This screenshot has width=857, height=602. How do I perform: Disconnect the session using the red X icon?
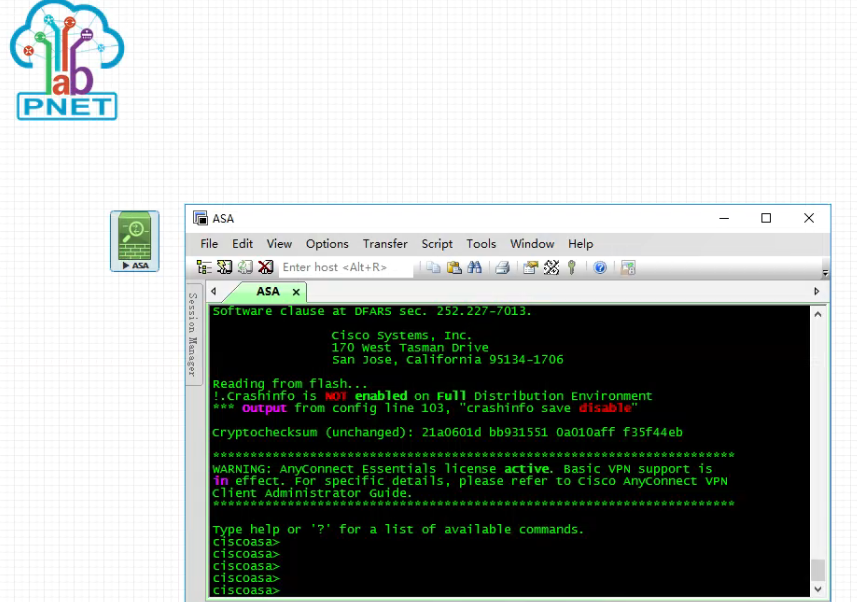[x=266, y=267]
